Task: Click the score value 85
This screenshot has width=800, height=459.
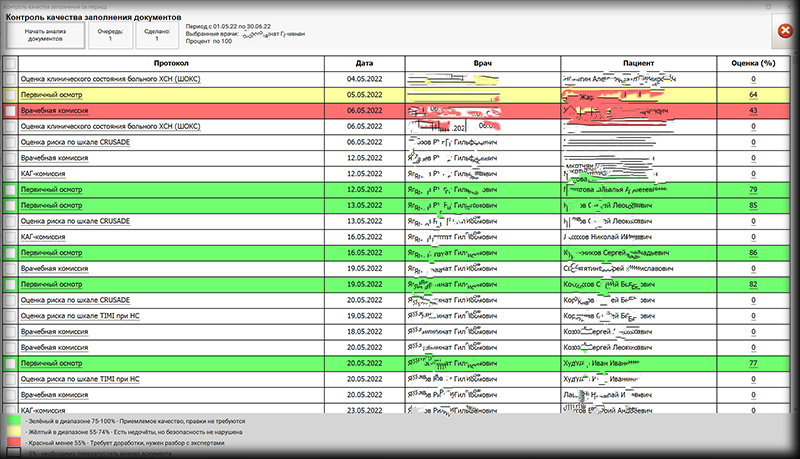Action: [753, 206]
